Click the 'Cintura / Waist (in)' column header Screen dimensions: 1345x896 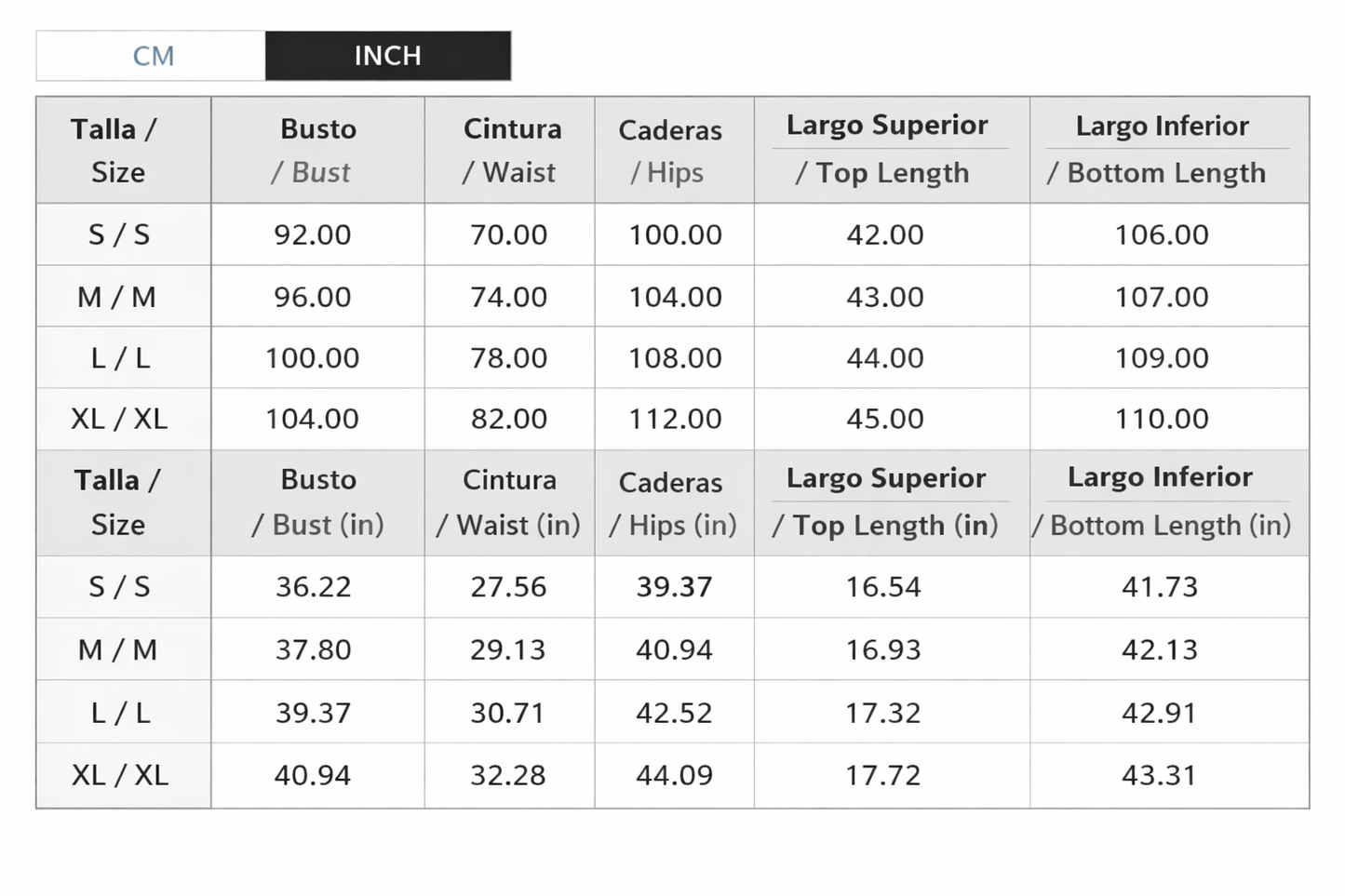(508, 502)
